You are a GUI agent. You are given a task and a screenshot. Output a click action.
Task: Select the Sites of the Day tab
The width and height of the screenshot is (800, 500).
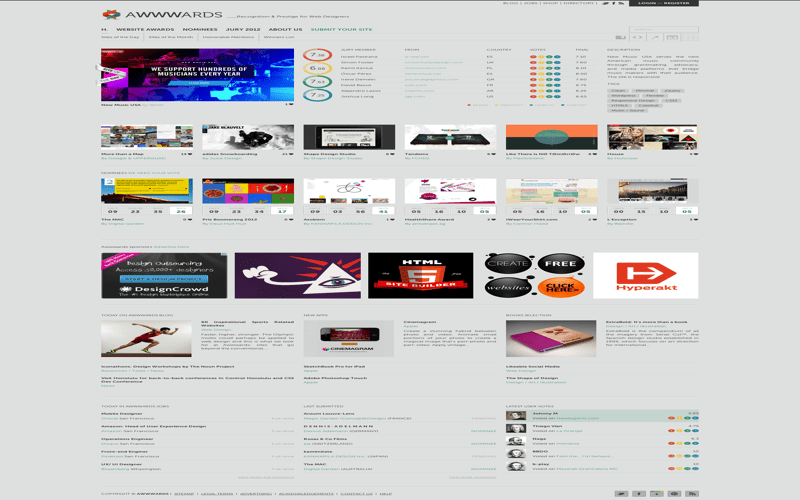tap(120, 37)
